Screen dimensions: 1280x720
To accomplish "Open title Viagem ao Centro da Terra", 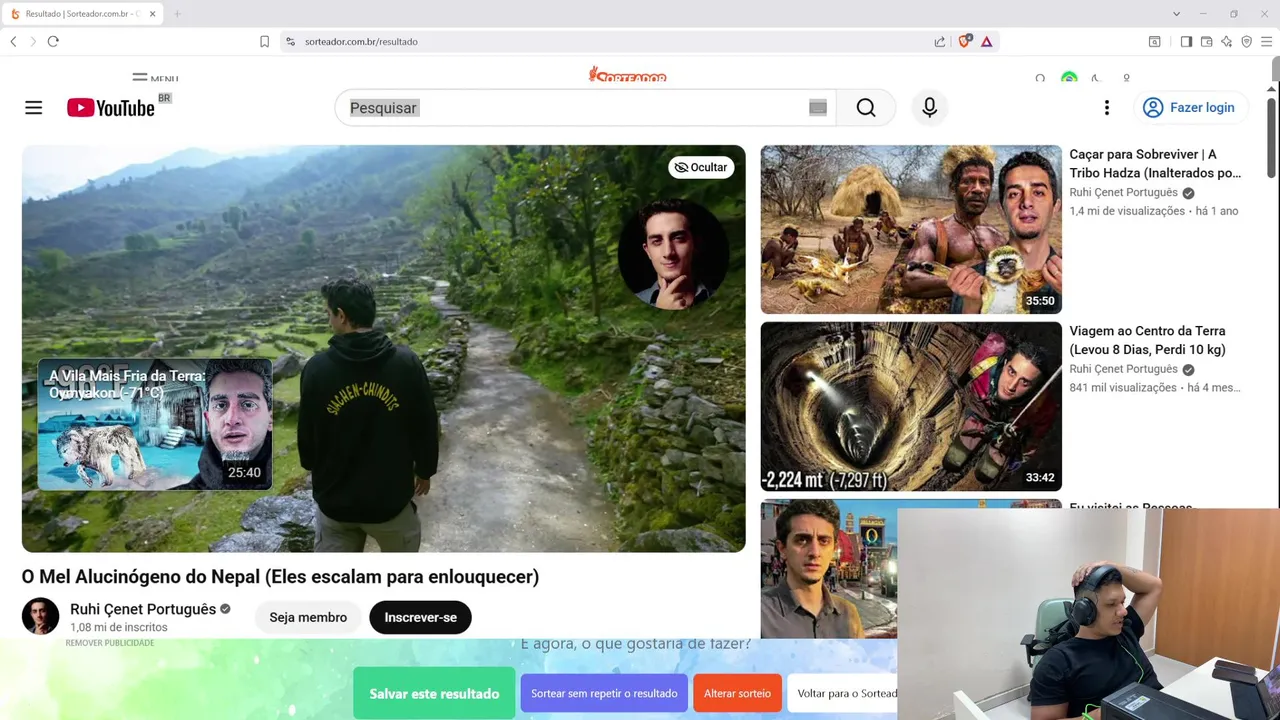I will pyautogui.click(x=1147, y=340).
